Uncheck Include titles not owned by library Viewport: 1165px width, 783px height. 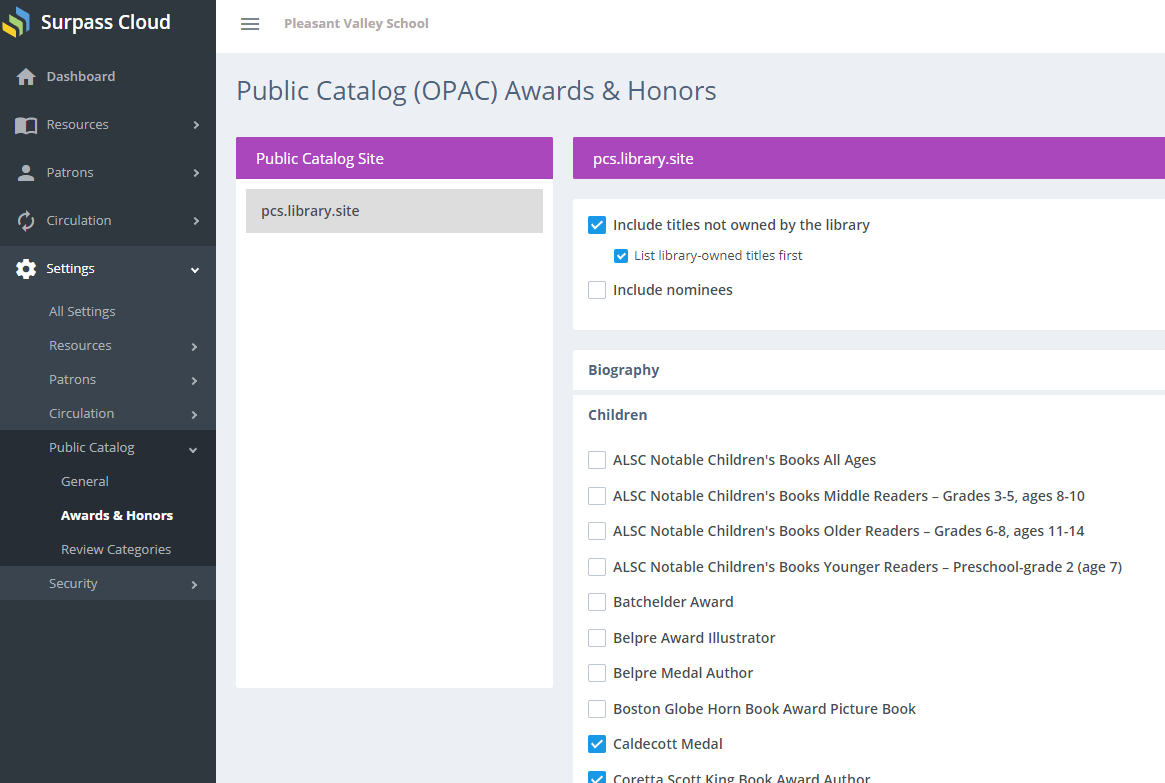(x=597, y=225)
